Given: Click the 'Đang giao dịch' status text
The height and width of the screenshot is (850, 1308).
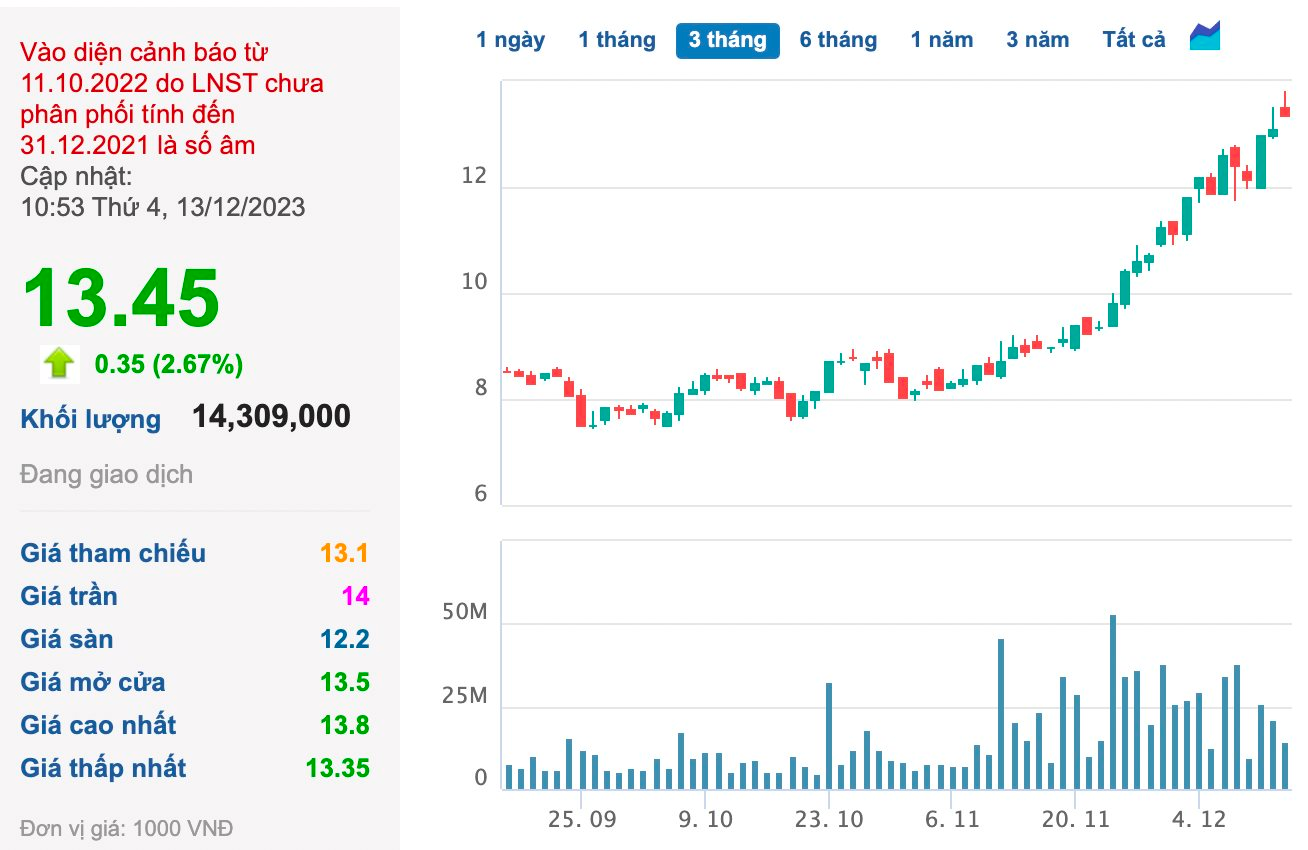Looking at the screenshot, I should tap(106, 474).
